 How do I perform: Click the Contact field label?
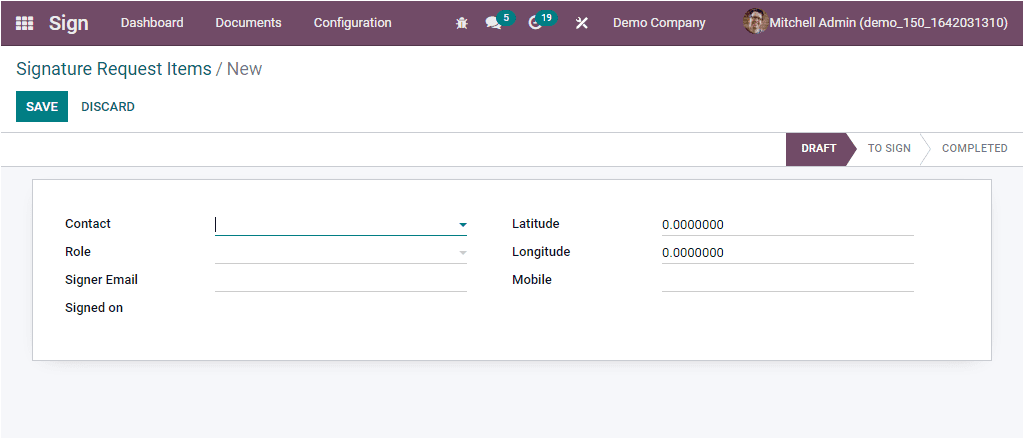88,223
